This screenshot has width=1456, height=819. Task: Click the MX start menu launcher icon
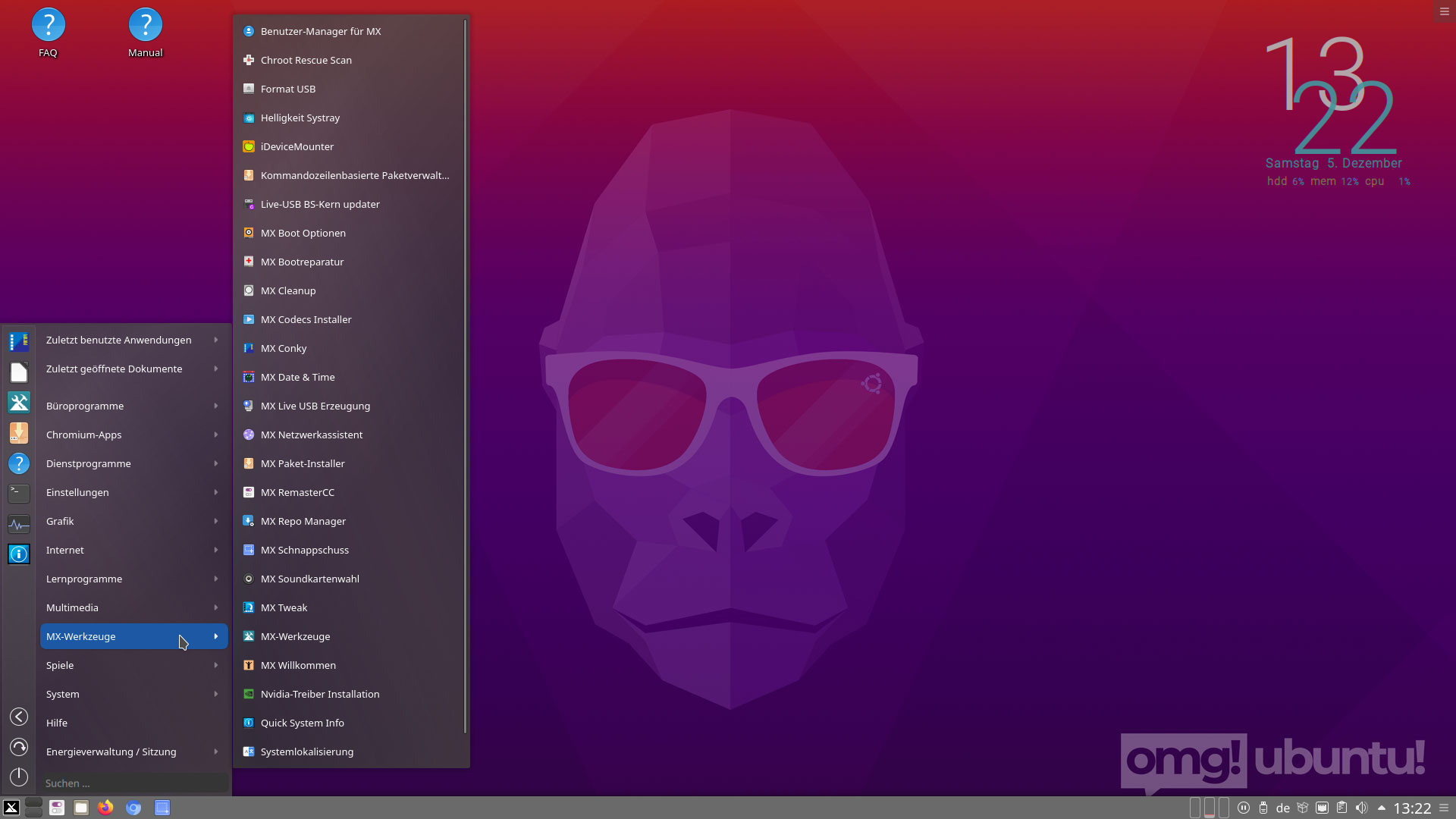click(11, 808)
